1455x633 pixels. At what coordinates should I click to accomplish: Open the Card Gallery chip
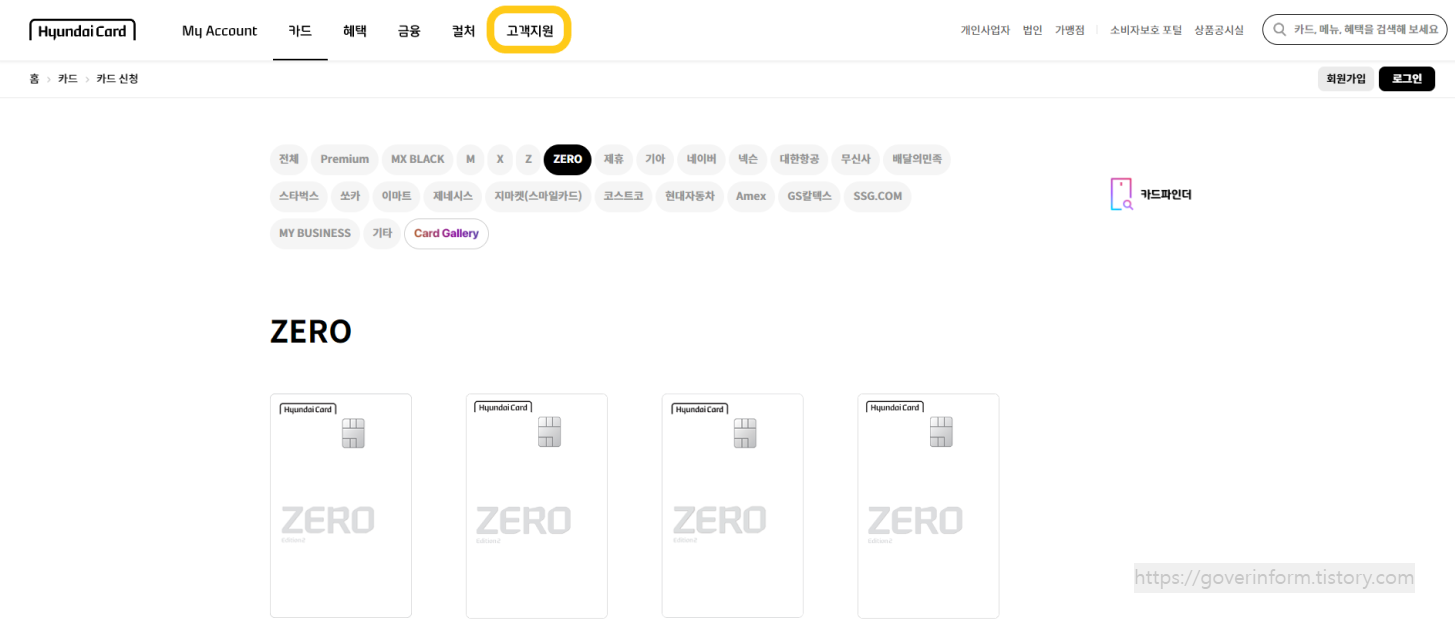pyautogui.click(x=446, y=233)
